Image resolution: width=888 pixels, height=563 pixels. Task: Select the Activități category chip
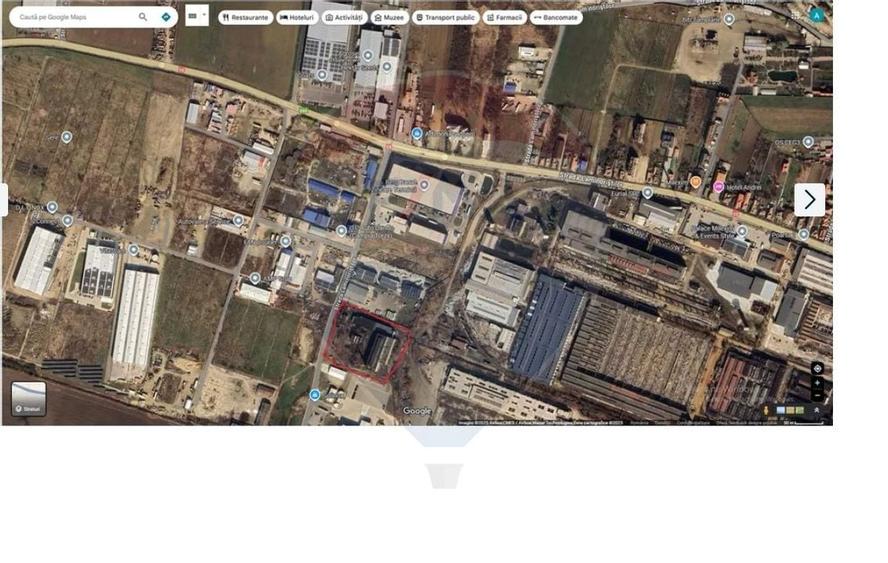point(344,18)
